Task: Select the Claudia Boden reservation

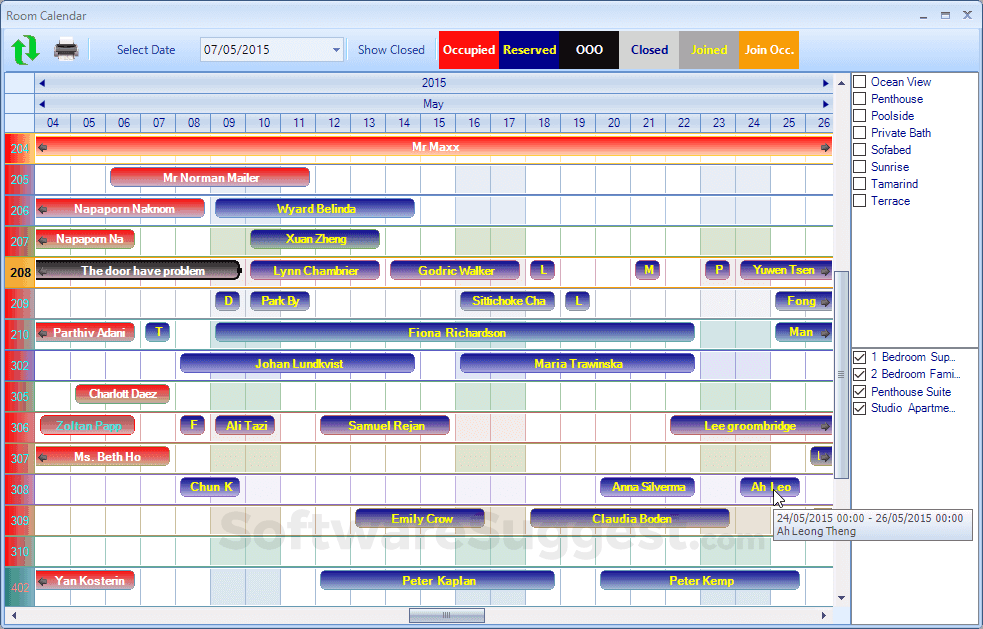Action: pos(630,519)
